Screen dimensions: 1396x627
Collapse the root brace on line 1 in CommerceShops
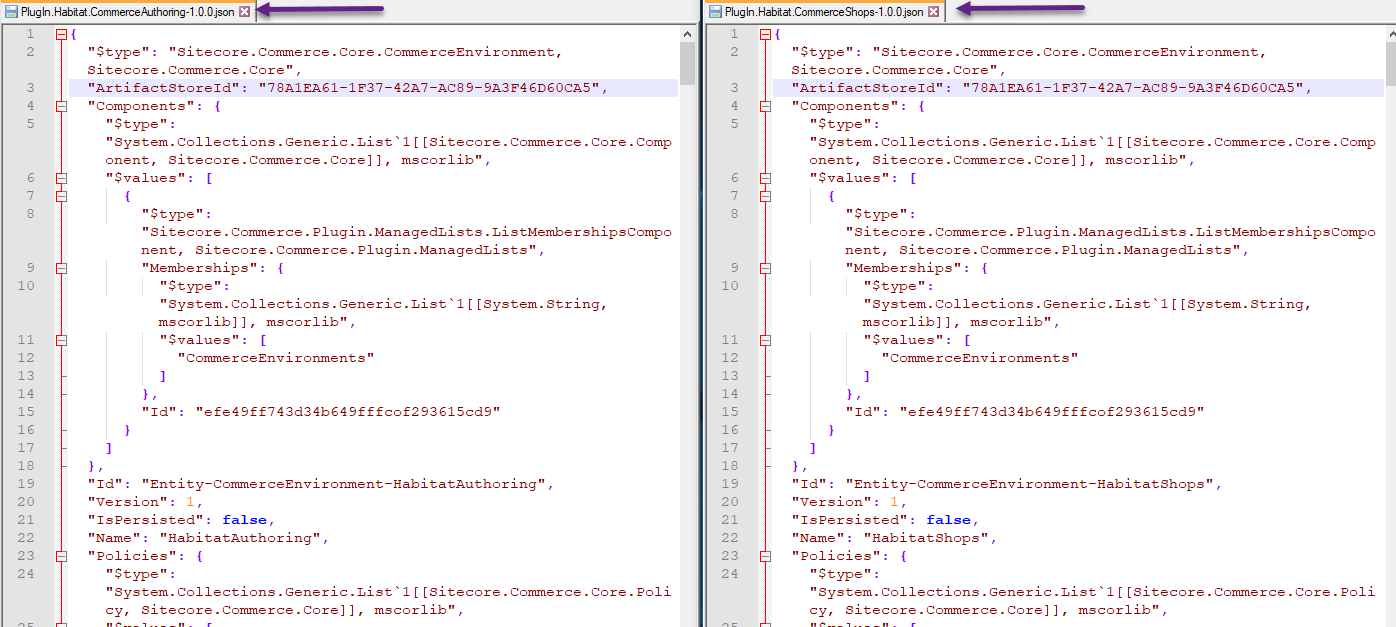(x=766, y=34)
